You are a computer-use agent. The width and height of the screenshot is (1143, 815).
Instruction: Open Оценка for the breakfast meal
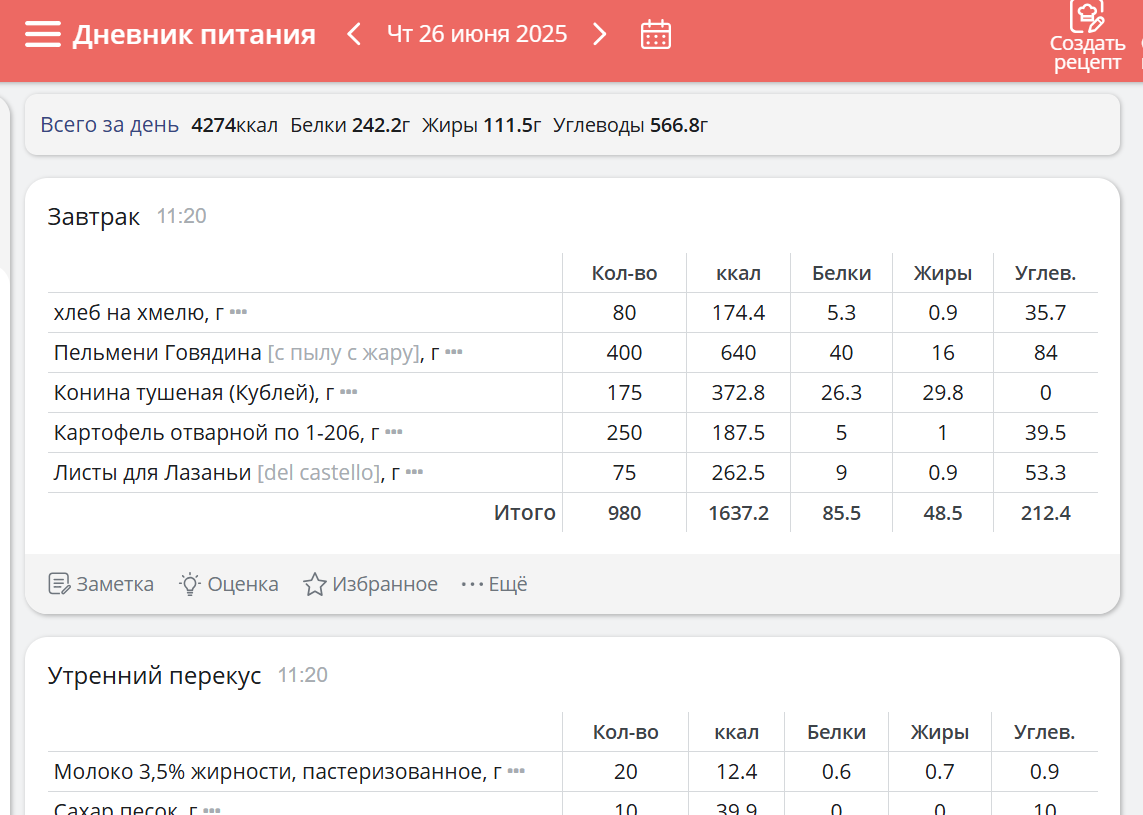pyautogui.click(x=229, y=584)
